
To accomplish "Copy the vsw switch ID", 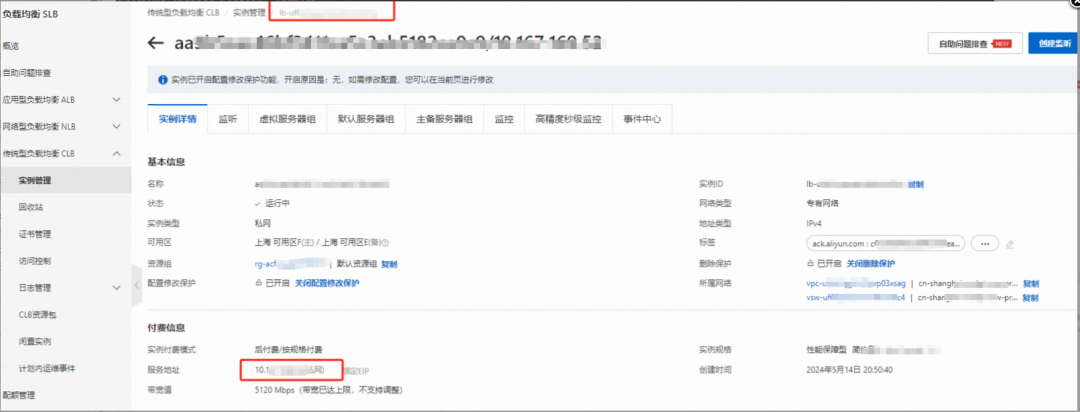I will point(1030,298).
